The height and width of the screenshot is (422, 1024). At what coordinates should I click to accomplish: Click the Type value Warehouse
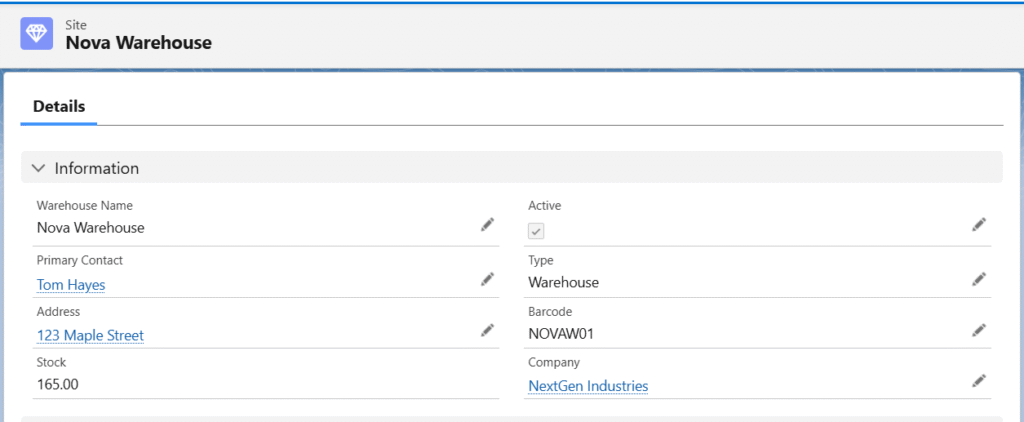tap(563, 282)
